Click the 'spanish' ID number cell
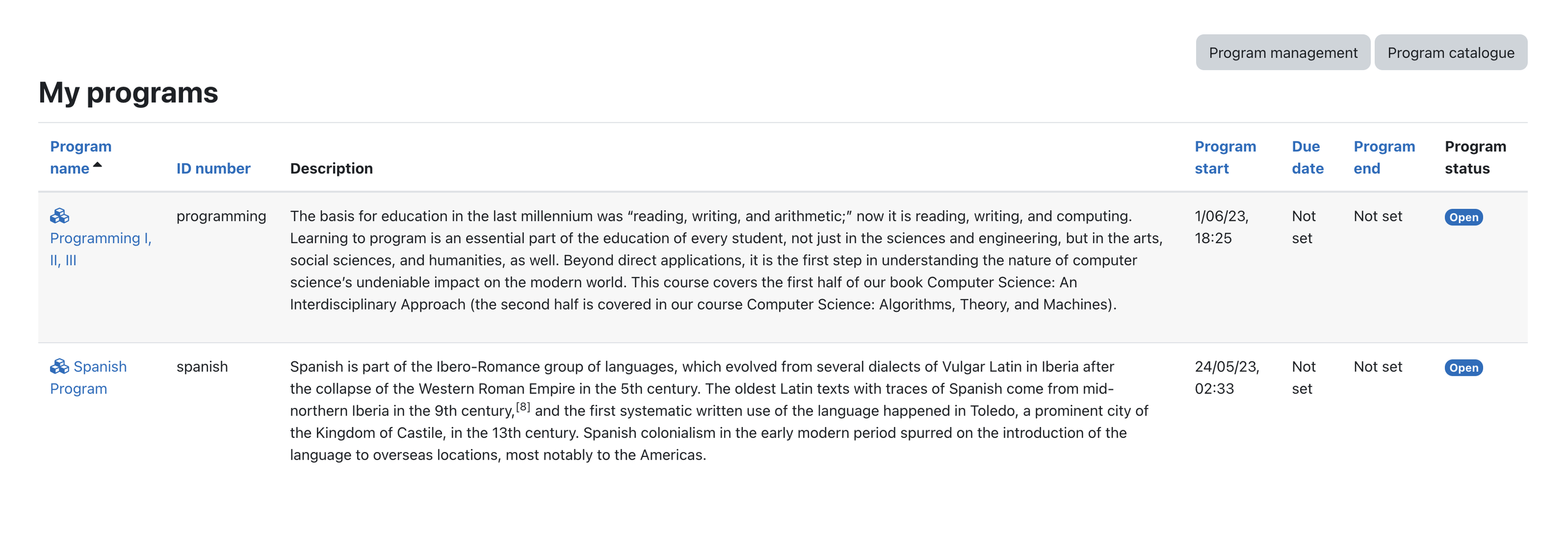The image size is (1568, 556). 202,367
